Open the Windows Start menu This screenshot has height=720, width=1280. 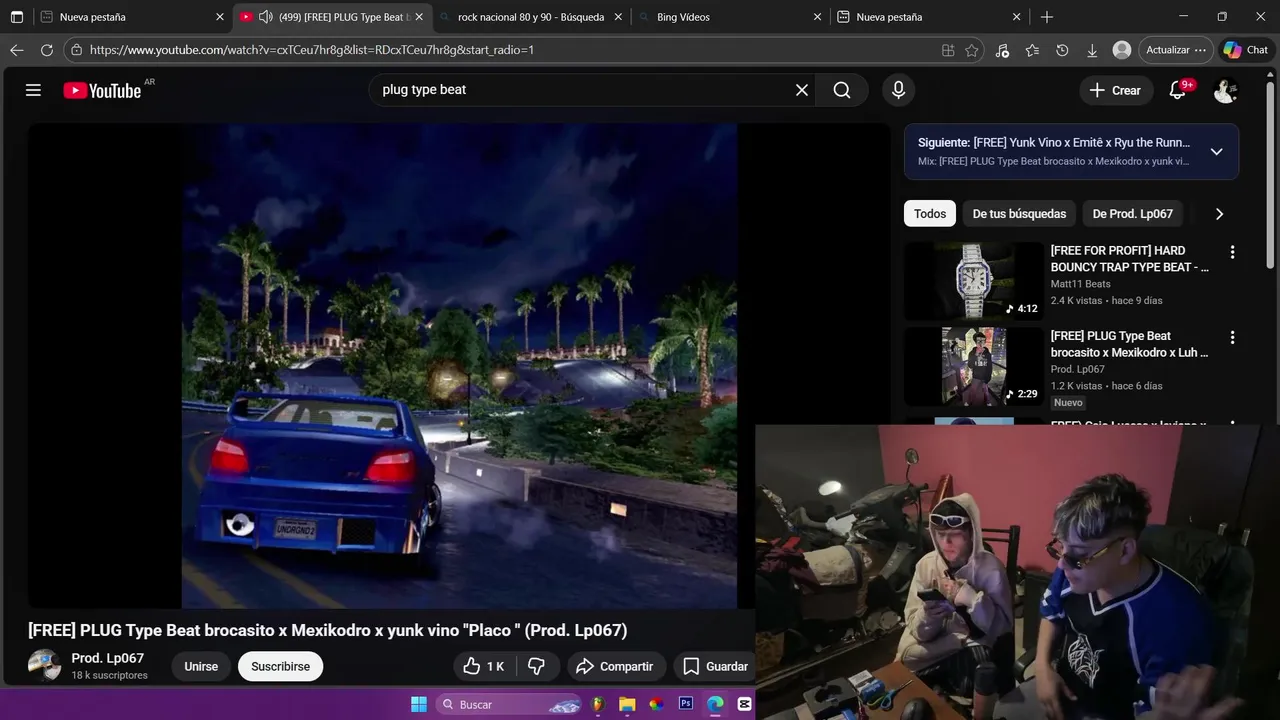click(x=419, y=704)
